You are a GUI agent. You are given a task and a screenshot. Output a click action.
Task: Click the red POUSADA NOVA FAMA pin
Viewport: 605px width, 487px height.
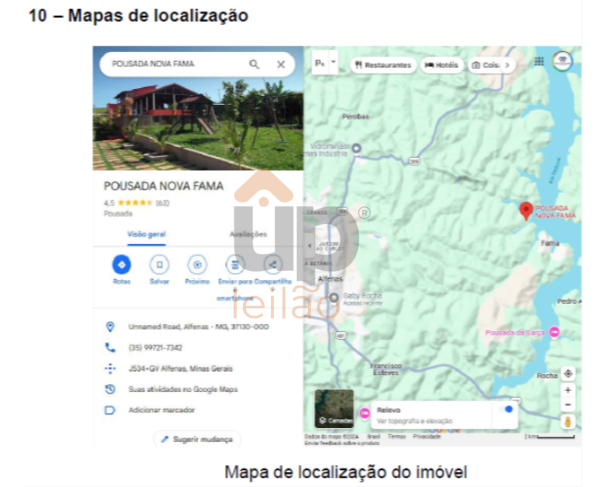526,211
